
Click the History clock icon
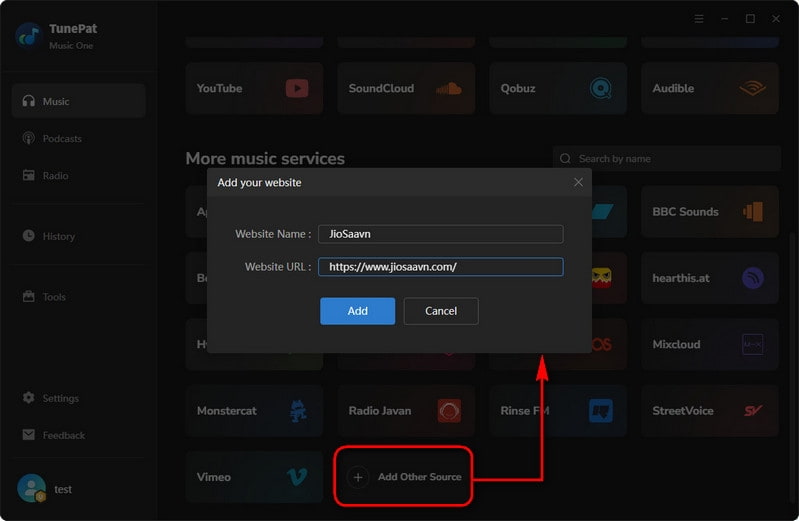(x=29, y=236)
